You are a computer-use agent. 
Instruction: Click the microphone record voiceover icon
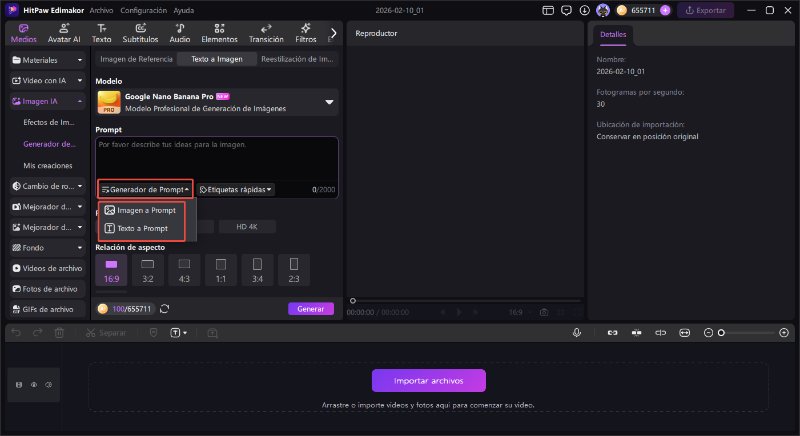[577, 333]
